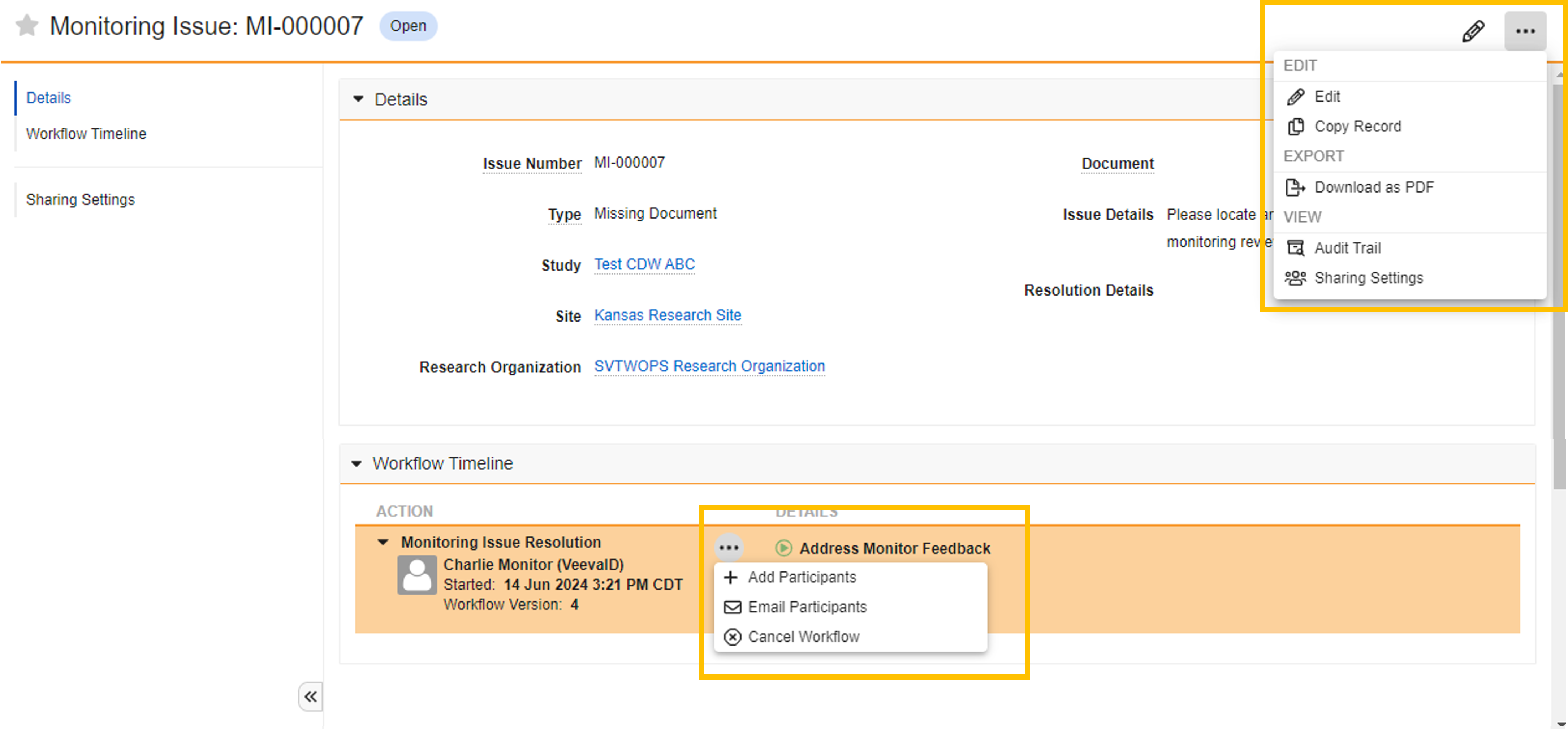1568x729 pixels.
Task: Collapse the left sidebar panel
Action: (x=310, y=697)
